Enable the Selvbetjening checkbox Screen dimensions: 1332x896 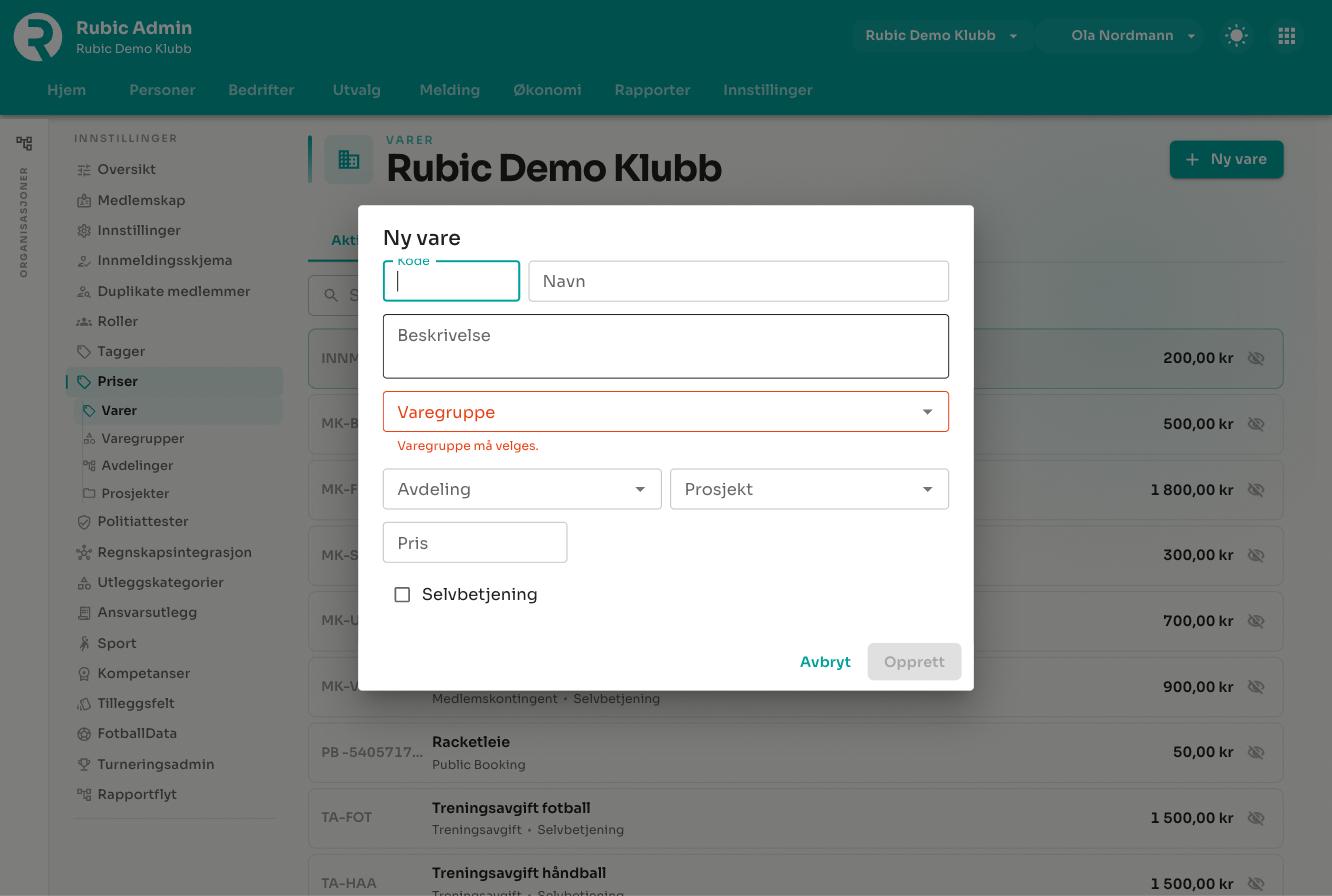[x=402, y=595]
